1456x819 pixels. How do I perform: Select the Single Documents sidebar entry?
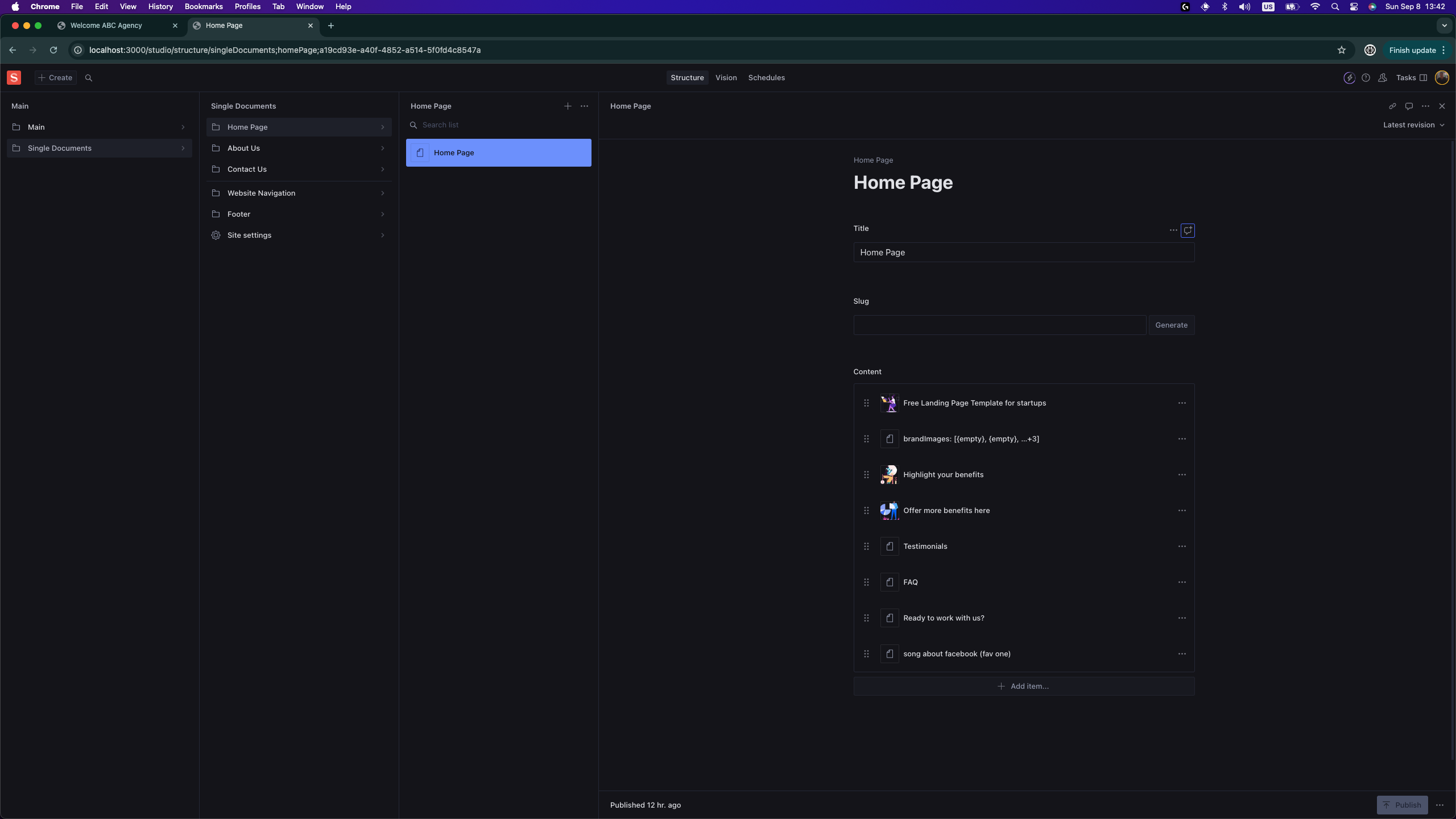click(98, 148)
